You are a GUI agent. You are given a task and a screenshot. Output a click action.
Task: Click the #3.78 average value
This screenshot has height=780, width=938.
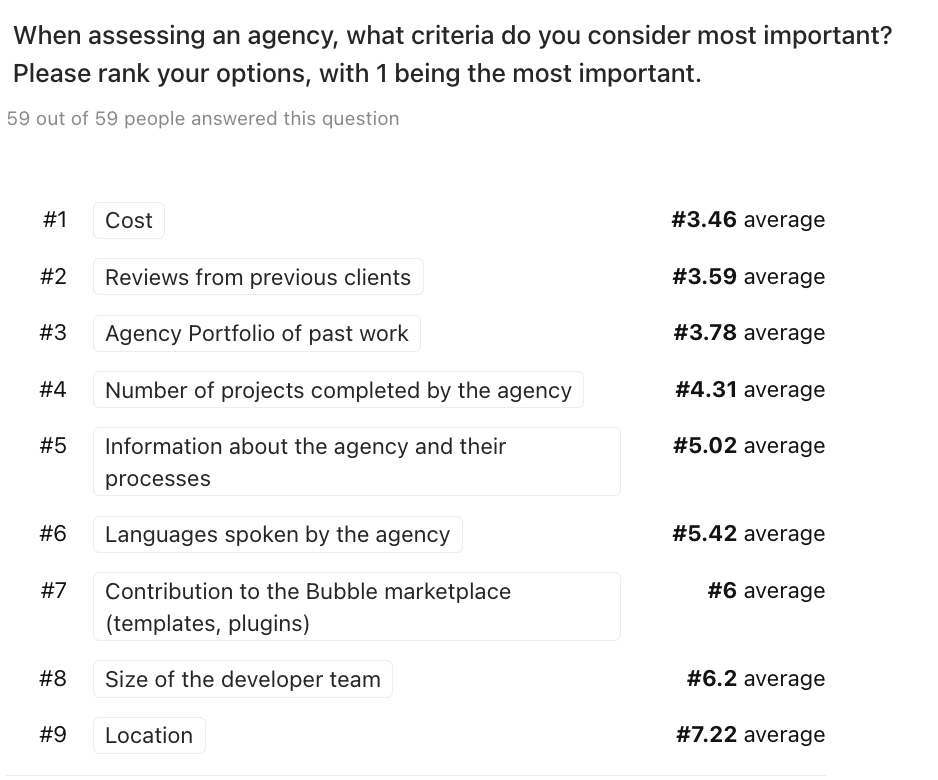click(x=749, y=333)
